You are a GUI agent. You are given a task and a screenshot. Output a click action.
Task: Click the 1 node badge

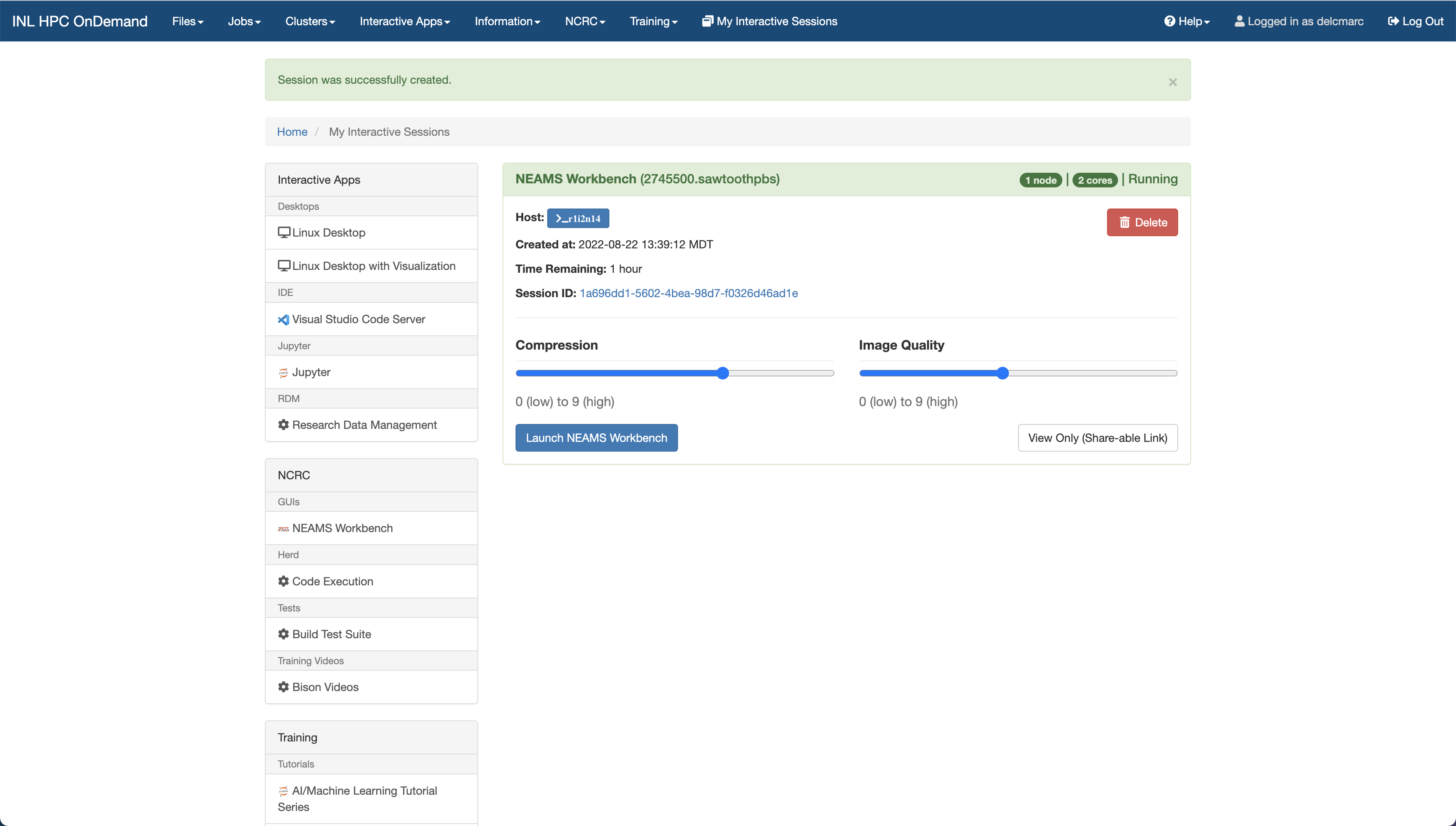click(1041, 180)
